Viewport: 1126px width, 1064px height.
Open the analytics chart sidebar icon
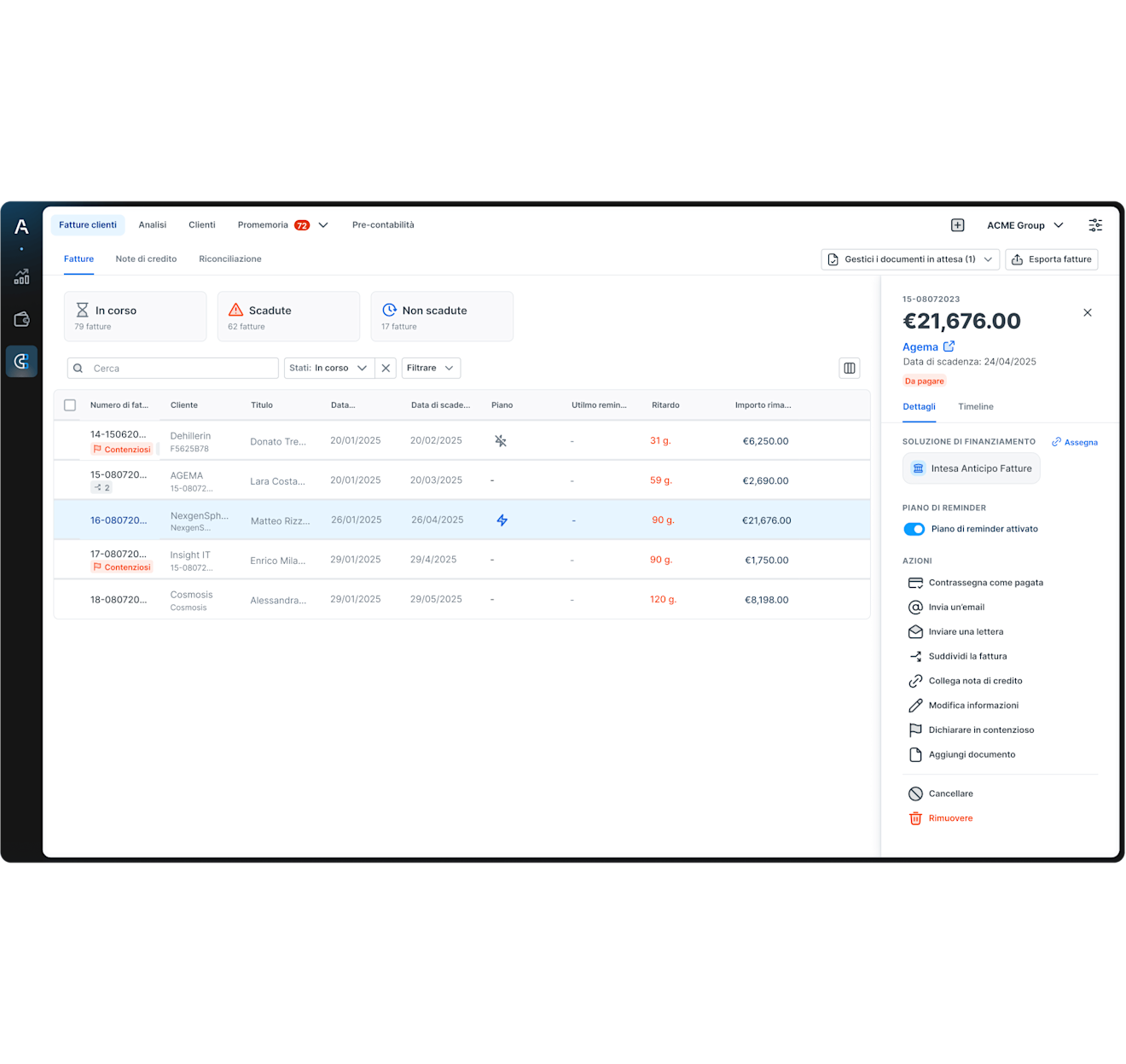pyautogui.click(x=21, y=276)
